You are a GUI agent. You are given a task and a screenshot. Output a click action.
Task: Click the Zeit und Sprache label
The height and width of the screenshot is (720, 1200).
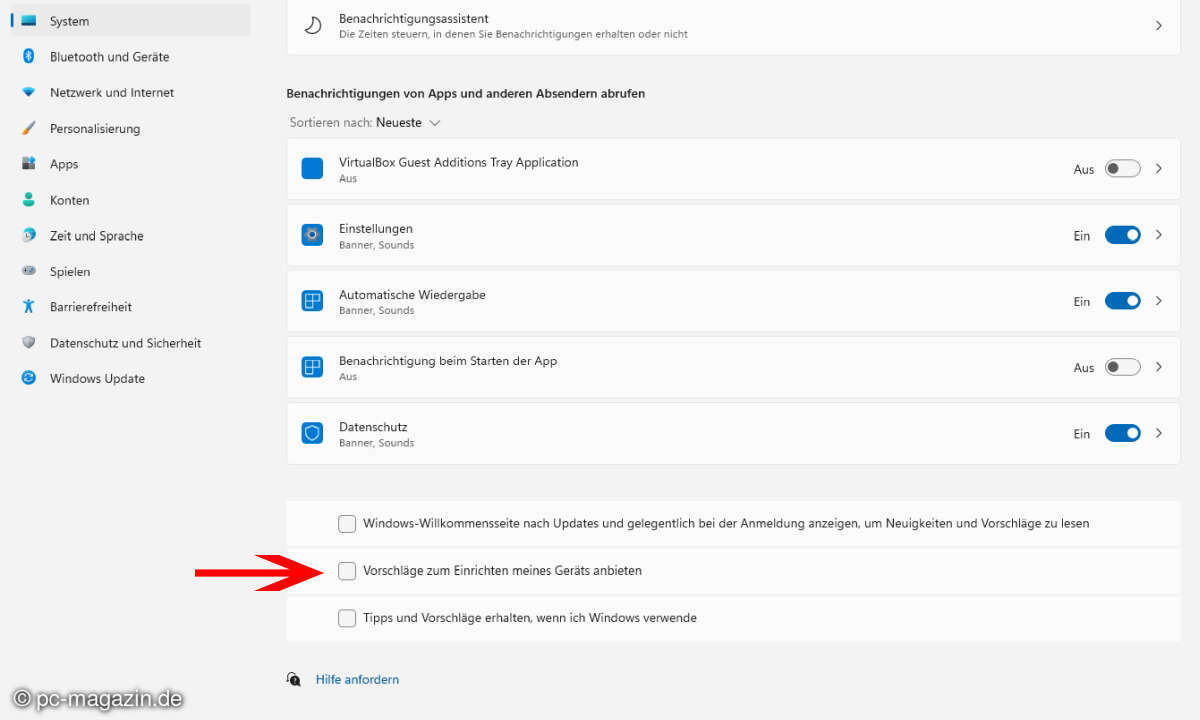point(97,236)
